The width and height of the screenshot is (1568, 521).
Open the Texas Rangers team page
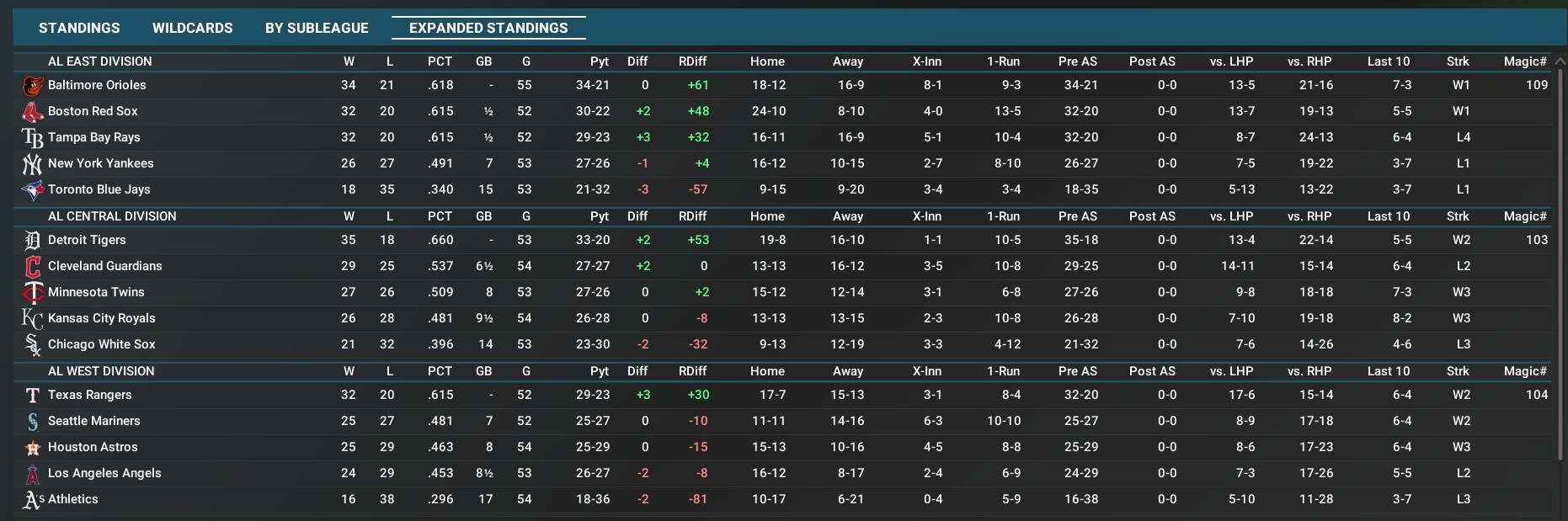(x=89, y=395)
